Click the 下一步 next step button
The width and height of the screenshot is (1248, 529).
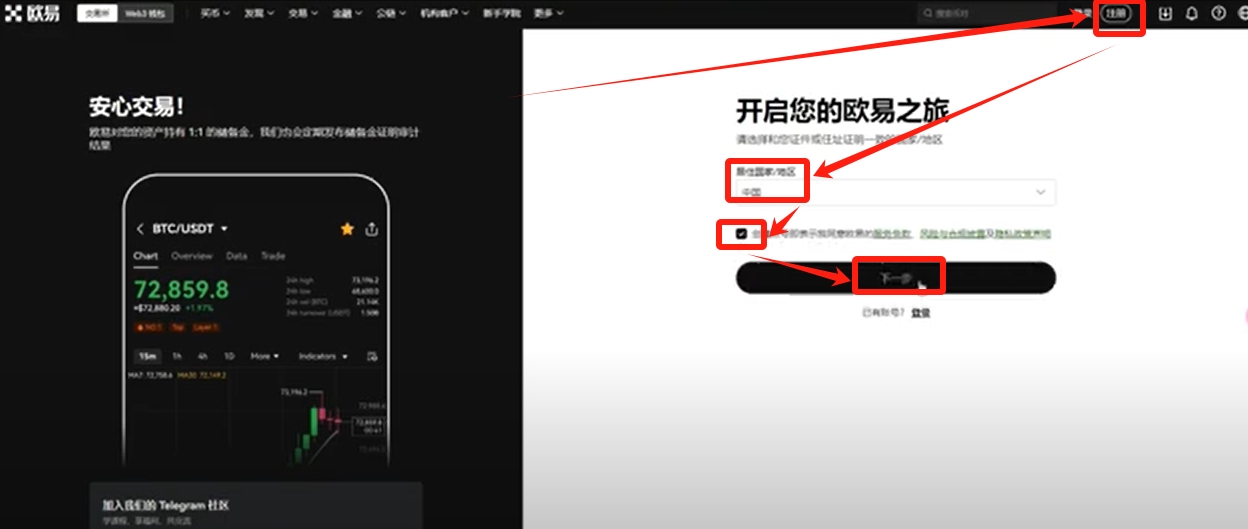point(895,278)
